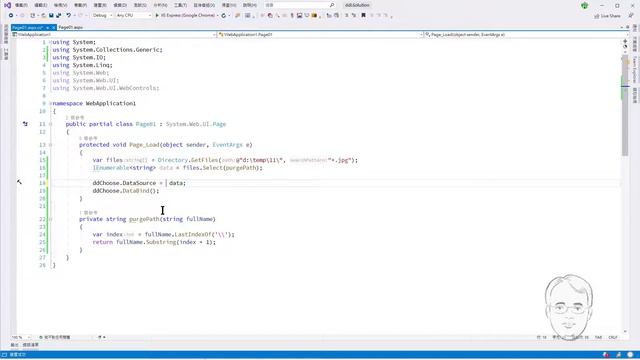Undo the last edit using the toolbar arrow
Screen dimensions: 640x360
coord(68,15)
